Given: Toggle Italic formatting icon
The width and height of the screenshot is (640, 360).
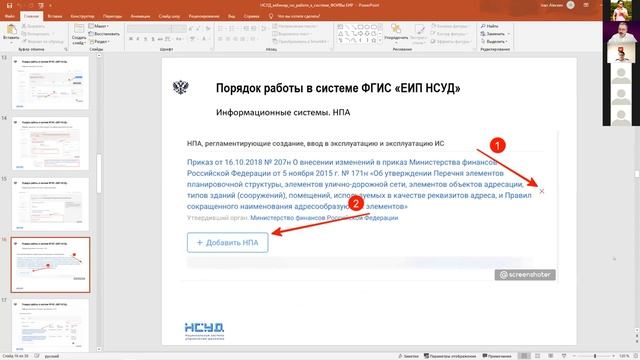Looking at the screenshot, I should pos(138,39).
